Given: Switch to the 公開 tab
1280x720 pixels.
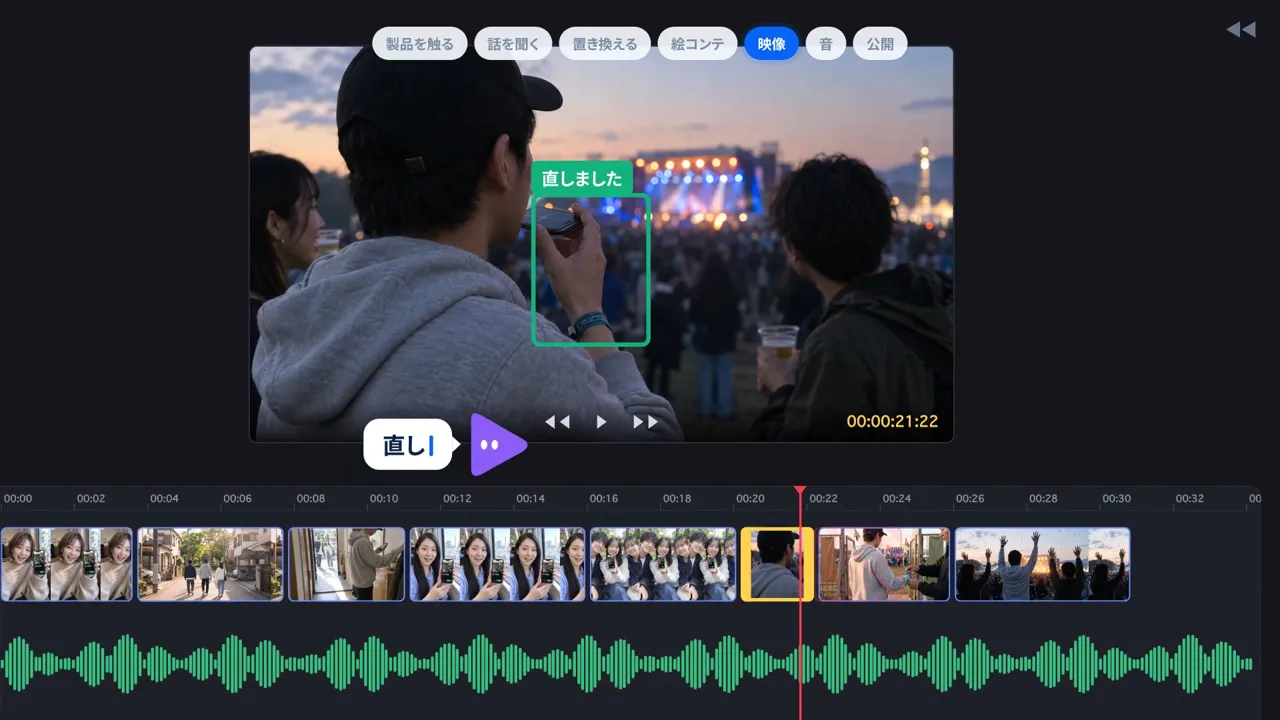Looking at the screenshot, I should [x=880, y=44].
